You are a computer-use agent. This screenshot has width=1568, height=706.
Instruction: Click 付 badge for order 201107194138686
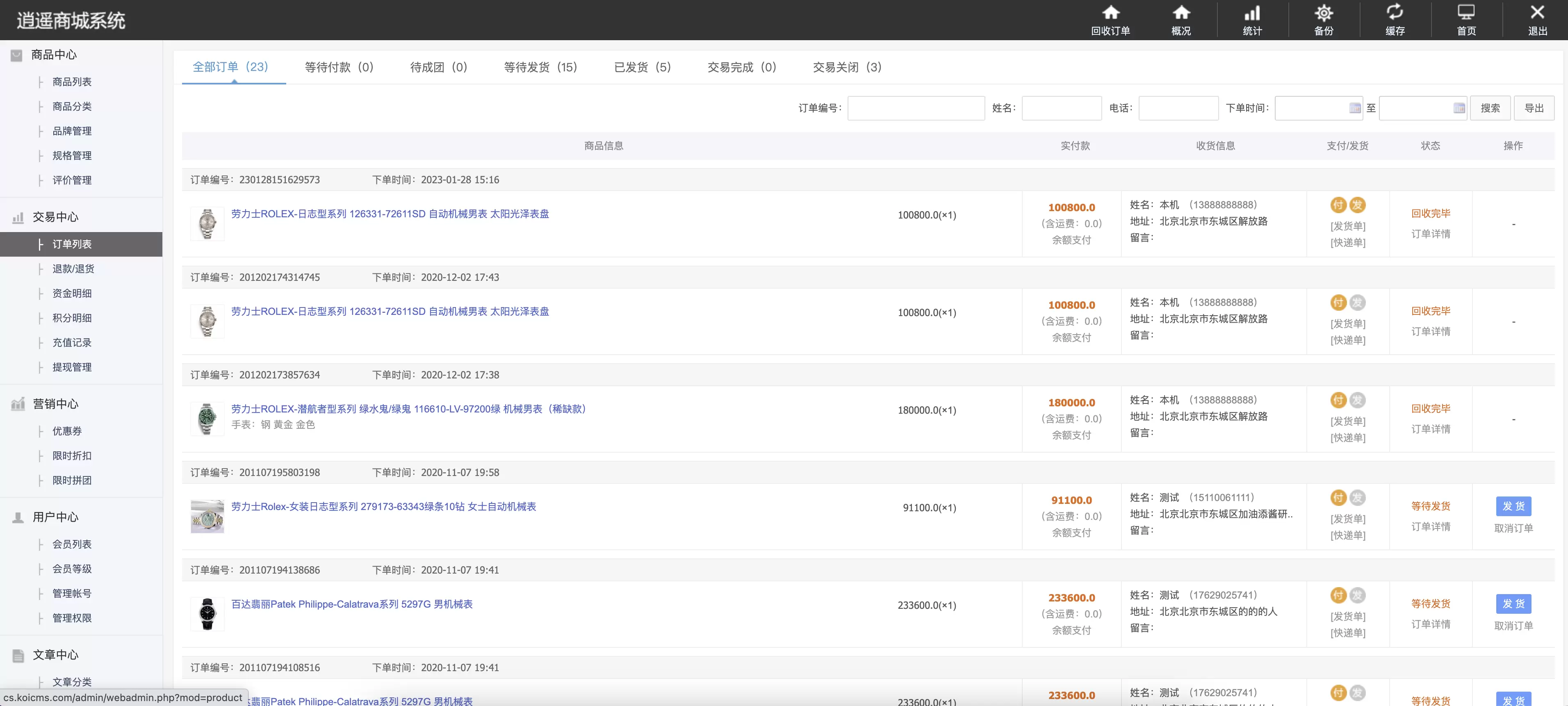[x=1338, y=595]
